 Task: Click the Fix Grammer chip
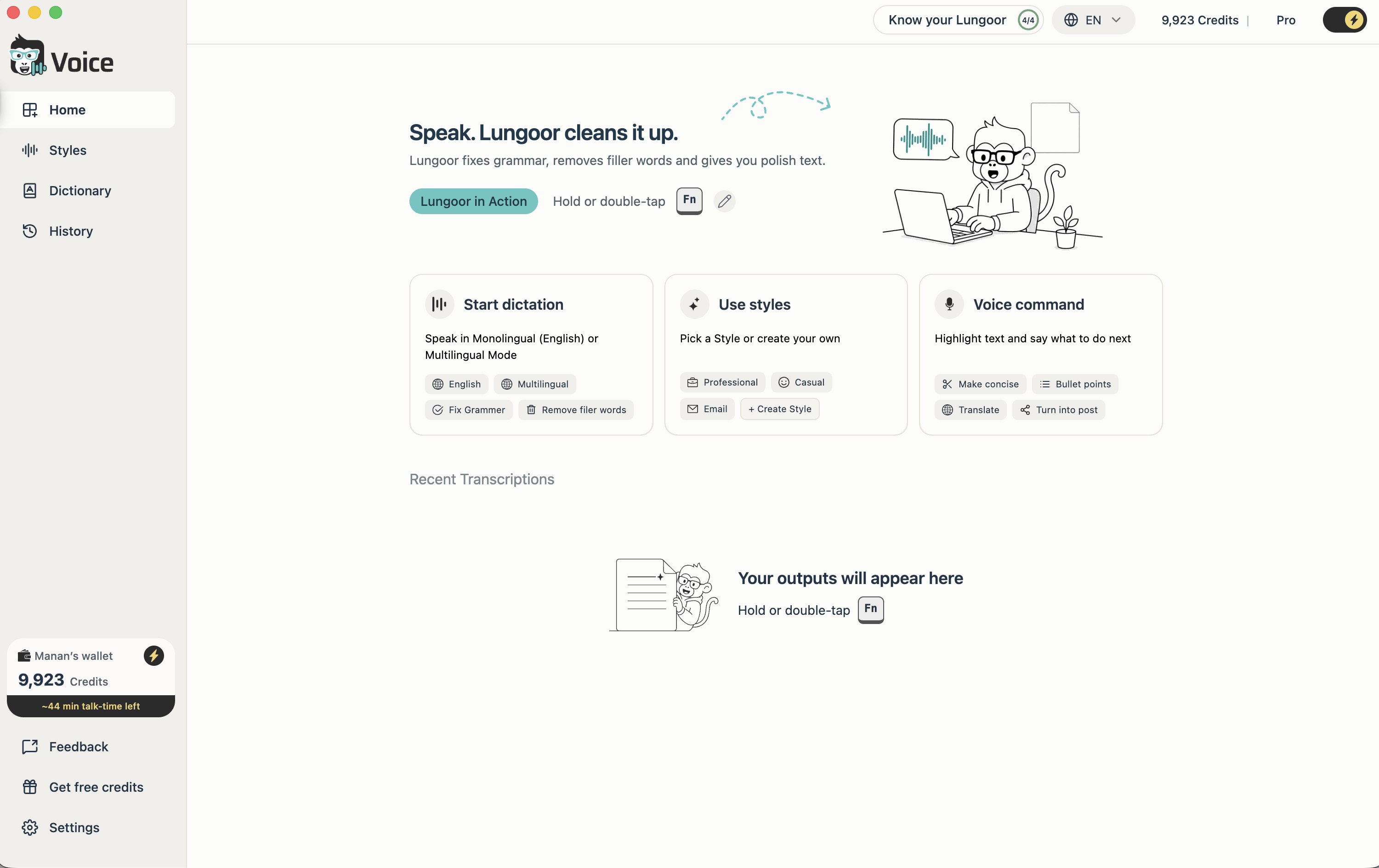pos(468,410)
